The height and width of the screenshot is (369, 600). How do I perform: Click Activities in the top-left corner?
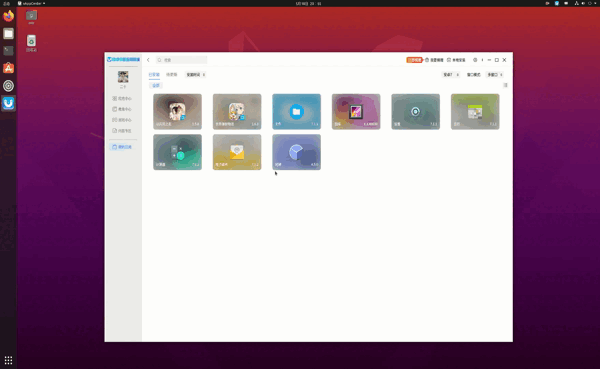7,3
